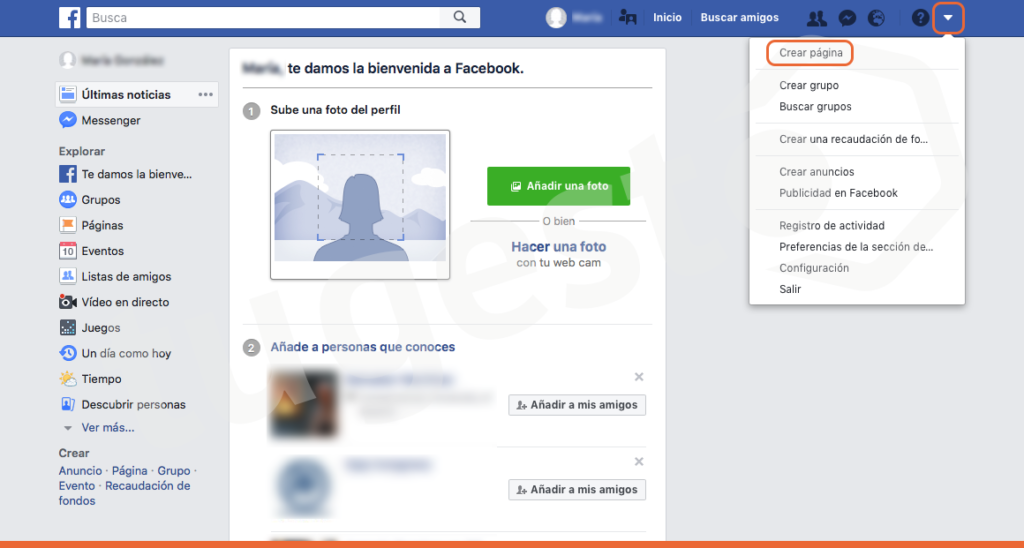This screenshot has width=1024, height=548.
Task: Select Crear grupo in the menu
Action: 808,86
